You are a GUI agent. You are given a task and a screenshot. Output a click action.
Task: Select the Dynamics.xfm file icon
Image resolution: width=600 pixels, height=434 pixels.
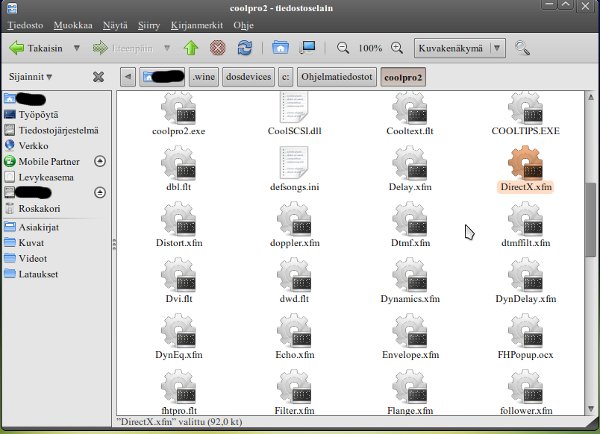410,275
